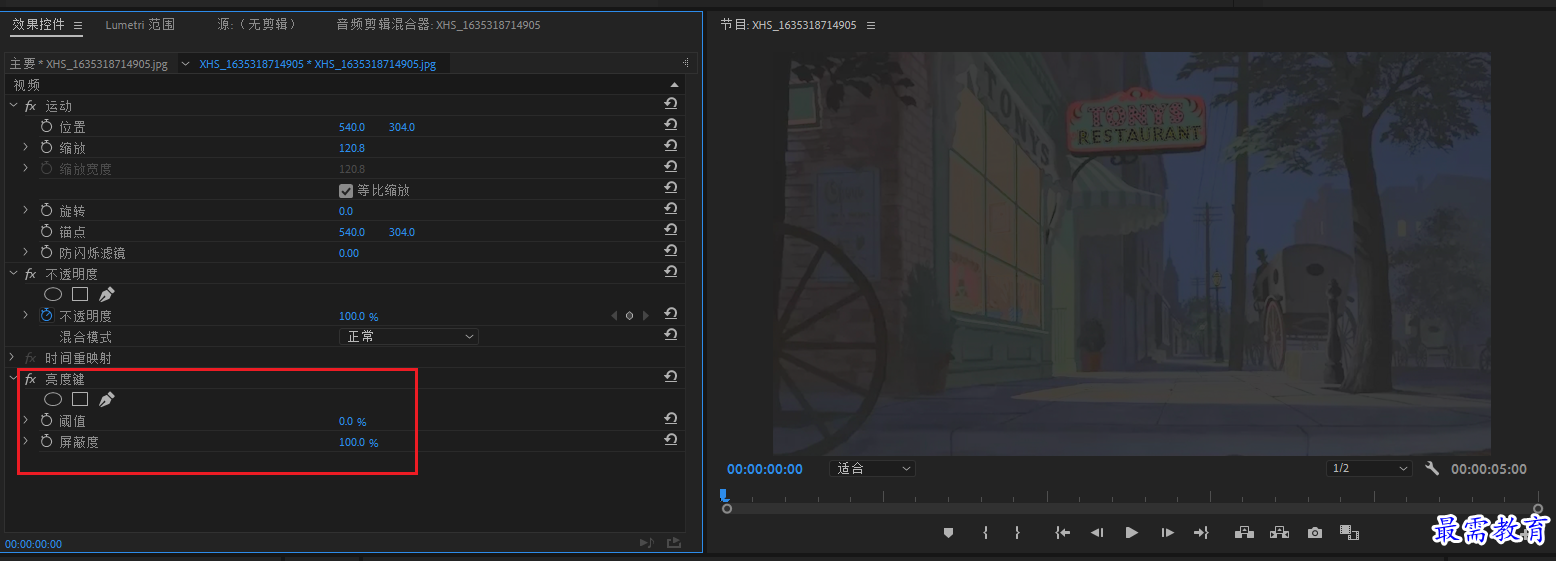
Task: Toggle animation stopwatch for 防闪烁滤镜
Action: [46, 252]
